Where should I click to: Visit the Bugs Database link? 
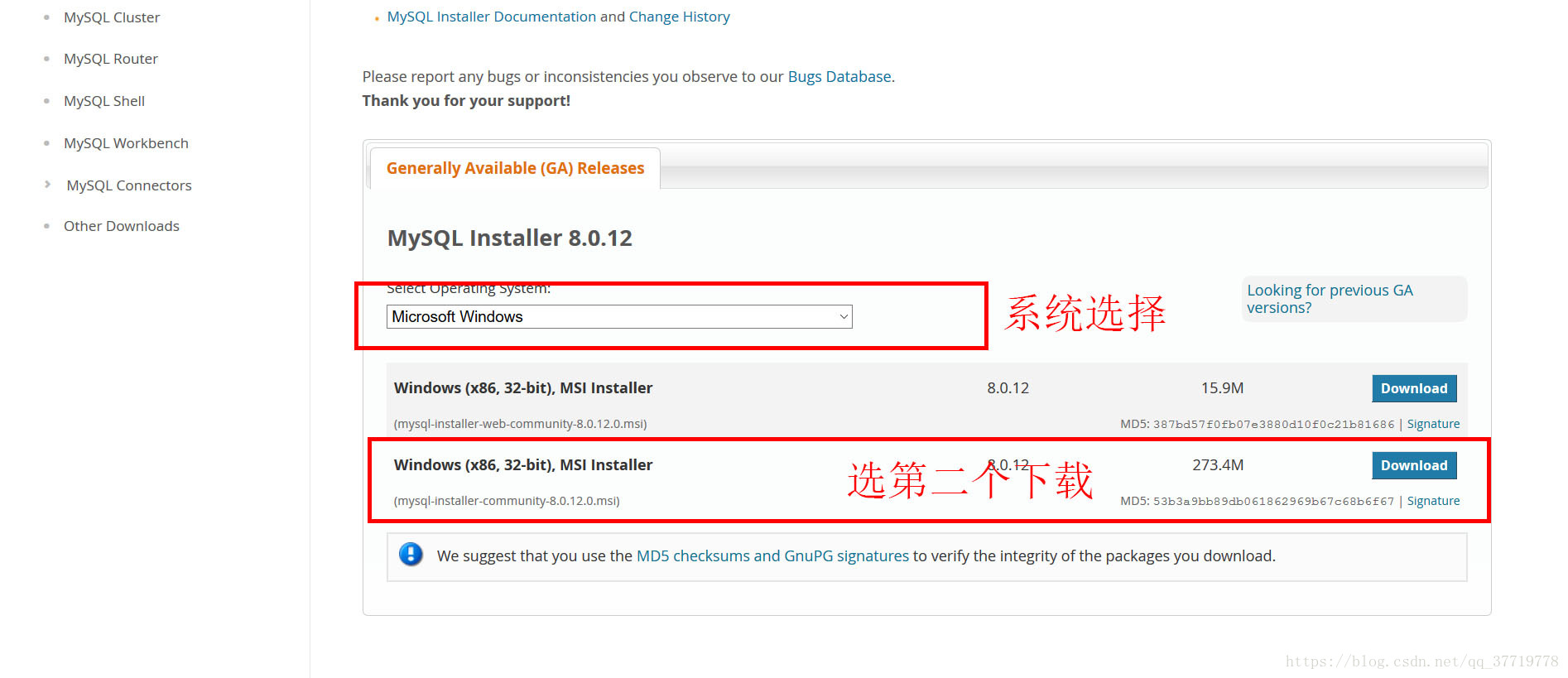coord(839,77)
